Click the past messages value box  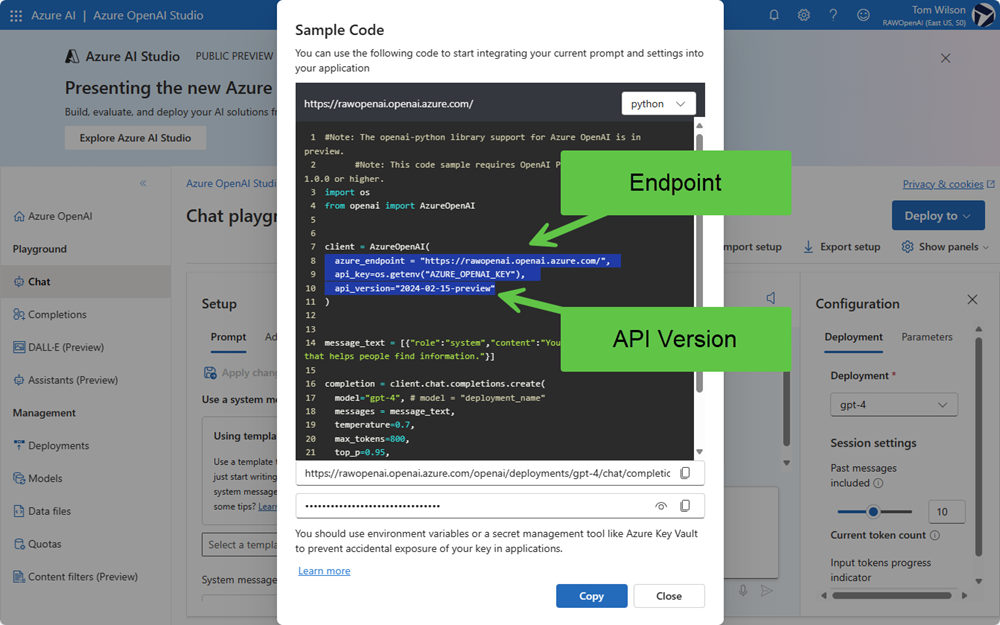tap(946, 511)
